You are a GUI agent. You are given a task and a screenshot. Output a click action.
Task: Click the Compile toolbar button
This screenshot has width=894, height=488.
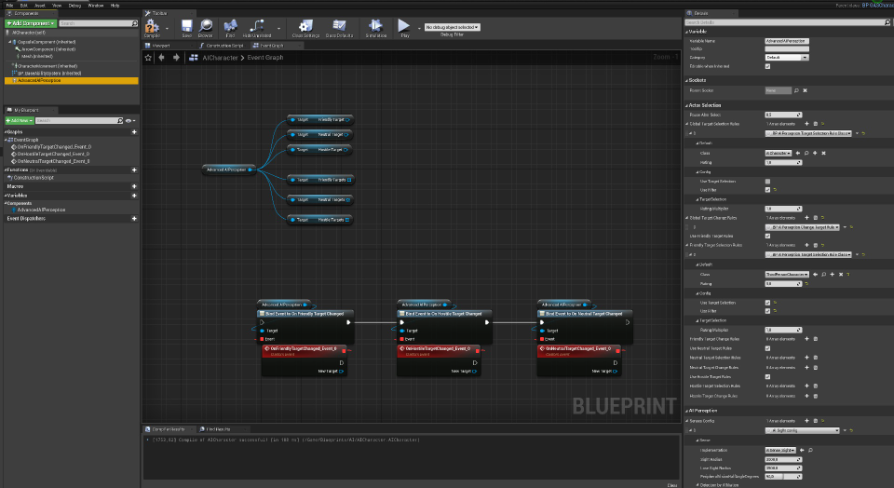point(153,27)
